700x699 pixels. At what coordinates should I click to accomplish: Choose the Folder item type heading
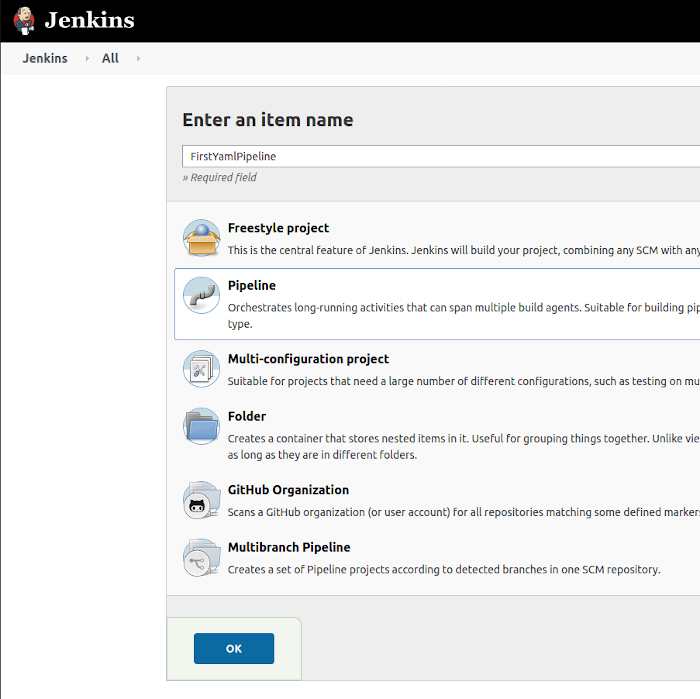pyautogui.click(x=247, y=416)
